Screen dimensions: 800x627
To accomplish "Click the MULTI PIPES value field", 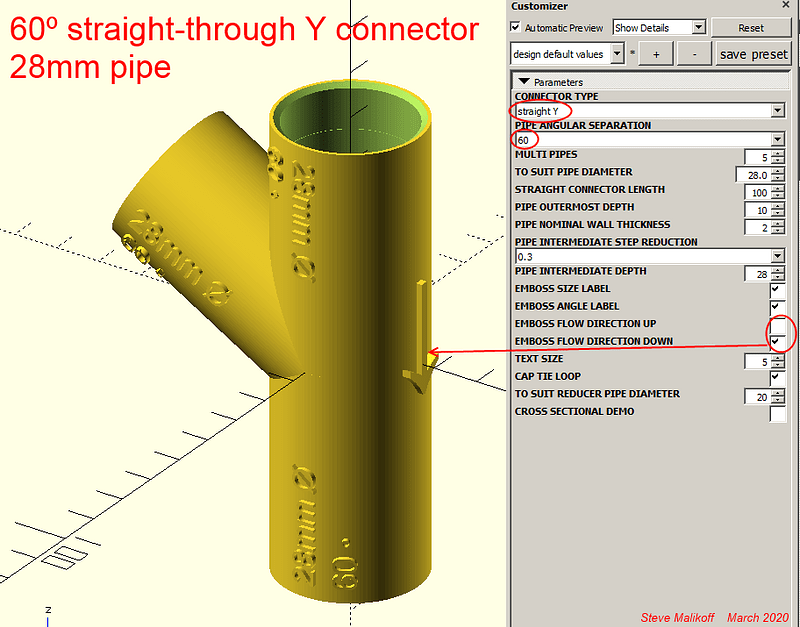I will 758,158.
